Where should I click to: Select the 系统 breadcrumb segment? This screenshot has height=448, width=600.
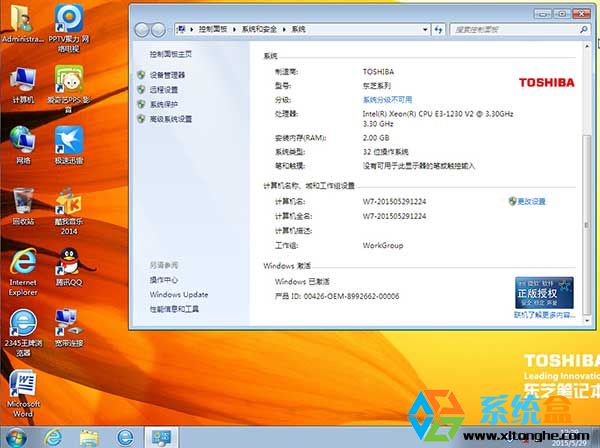[x=298, y=29]
